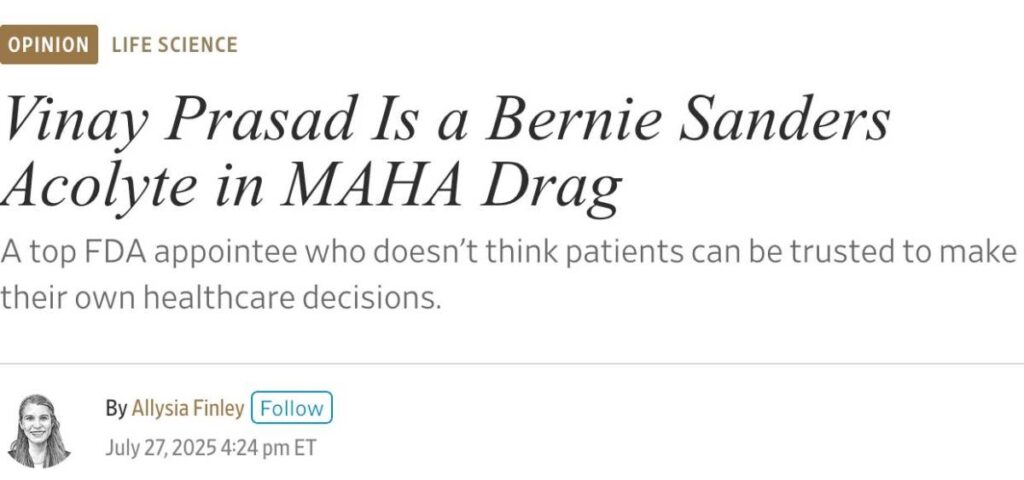Click Allysia Finley's portrait illustration
Viewport: 1024px width, 480px height.
(x=39, y=431)
